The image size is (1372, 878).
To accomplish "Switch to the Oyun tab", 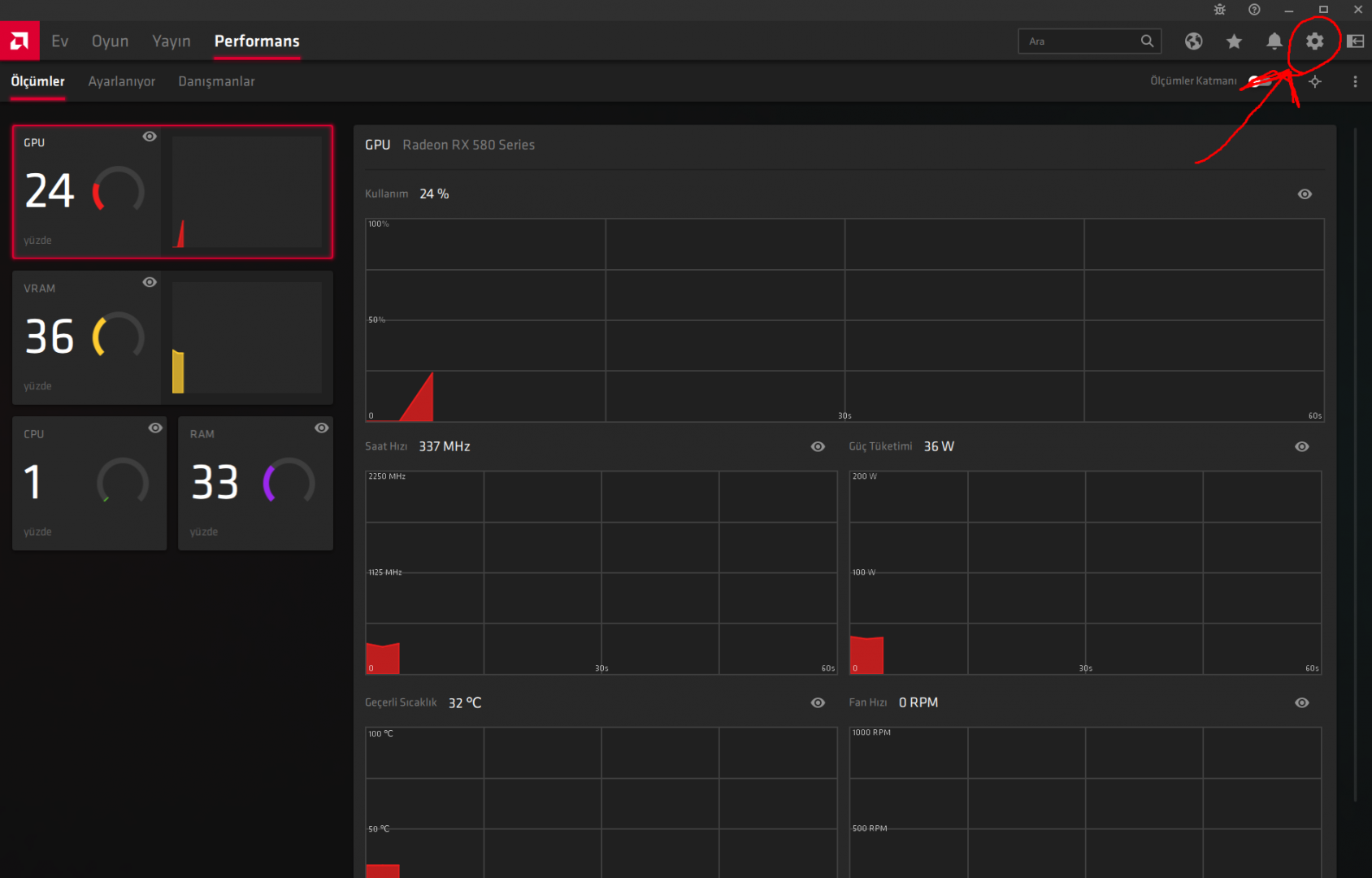I will click(x=110, y=41).
